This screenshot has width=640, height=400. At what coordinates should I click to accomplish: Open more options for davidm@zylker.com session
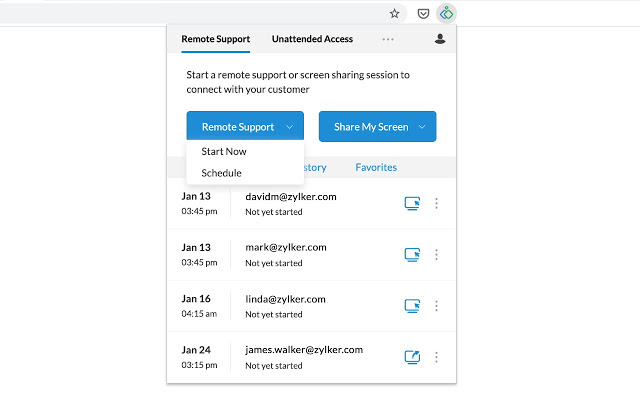click(436, 203)
